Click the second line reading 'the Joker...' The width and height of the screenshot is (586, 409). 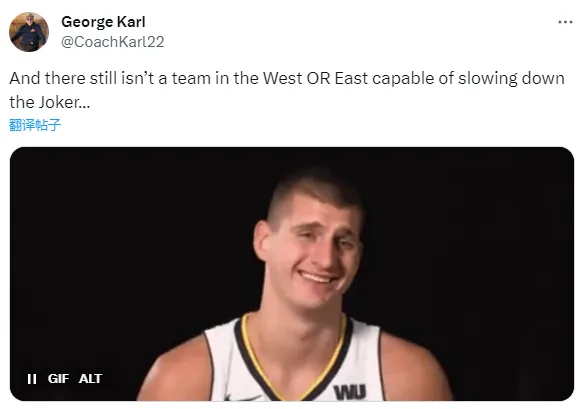click(50, 102)
